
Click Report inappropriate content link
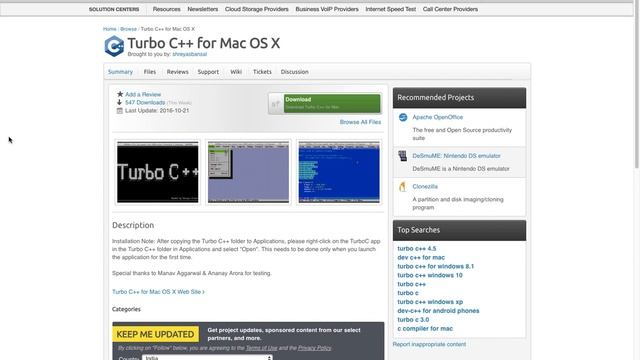pyautogui.click(x=429, y=344)
